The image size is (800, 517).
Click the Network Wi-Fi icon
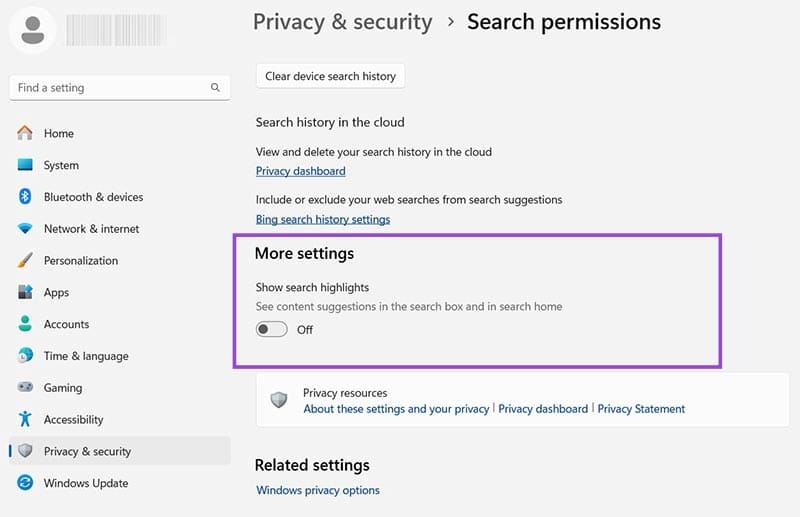(x=24, y=228)
